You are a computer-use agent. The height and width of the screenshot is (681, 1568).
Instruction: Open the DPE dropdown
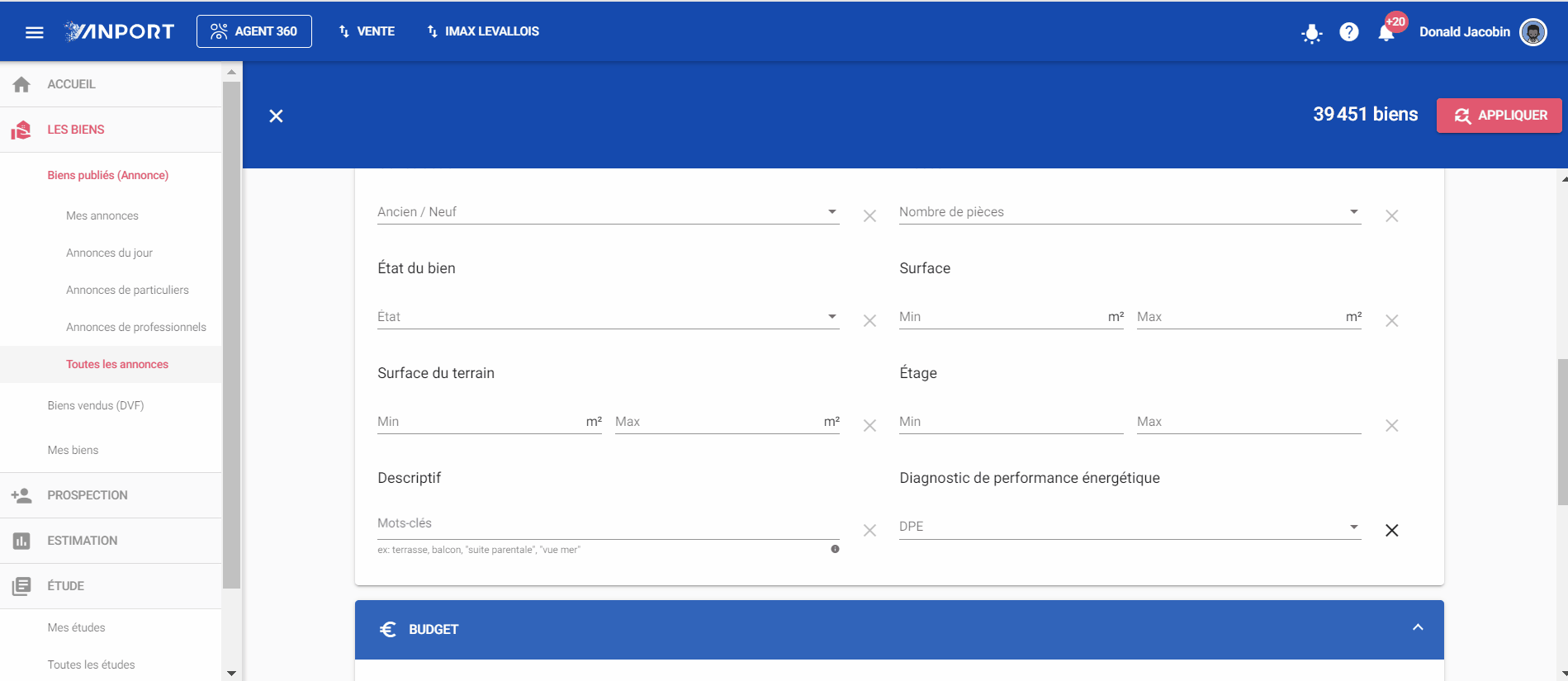[1130, 527]
